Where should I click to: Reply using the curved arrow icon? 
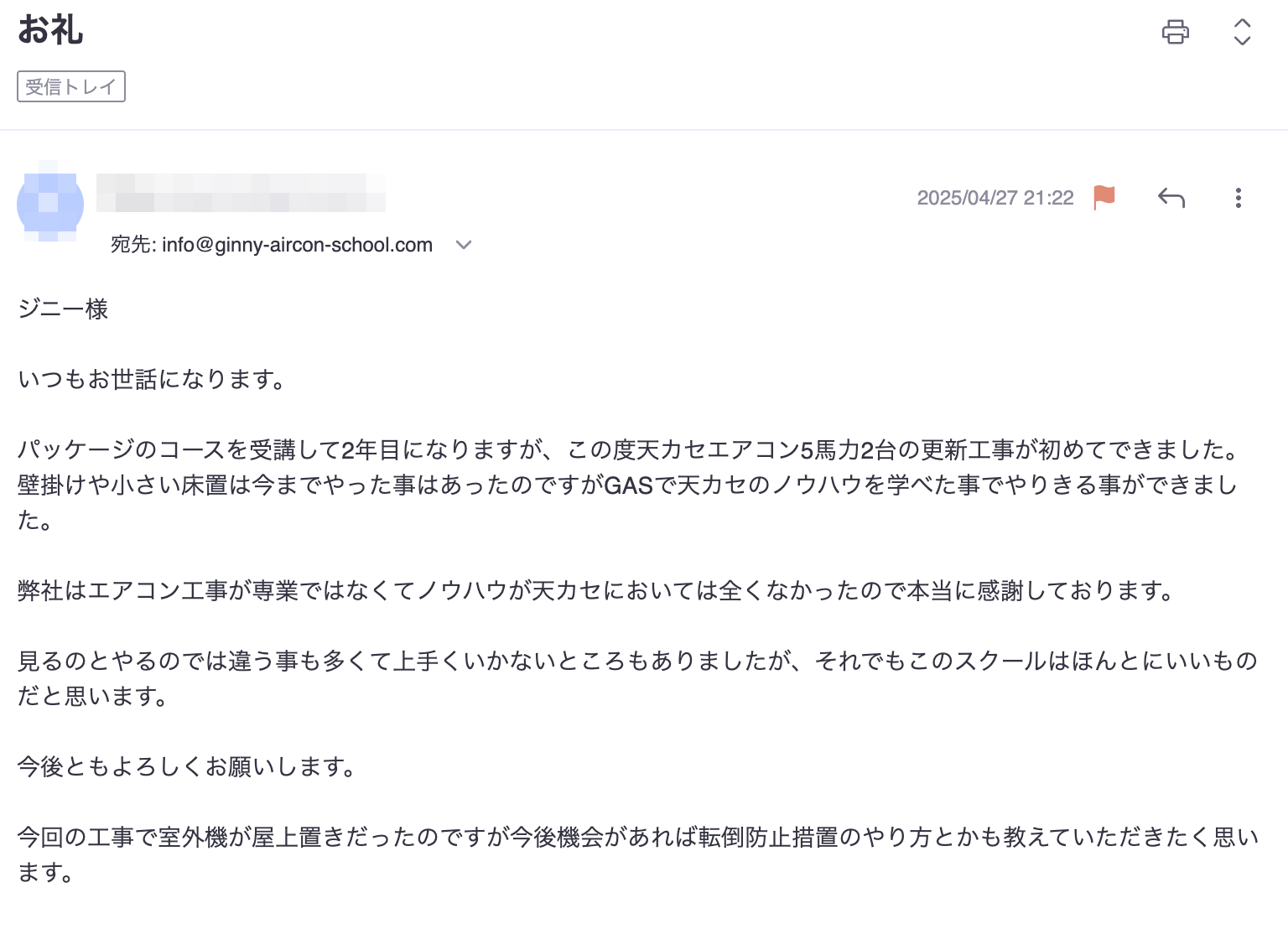[1171, 198]
